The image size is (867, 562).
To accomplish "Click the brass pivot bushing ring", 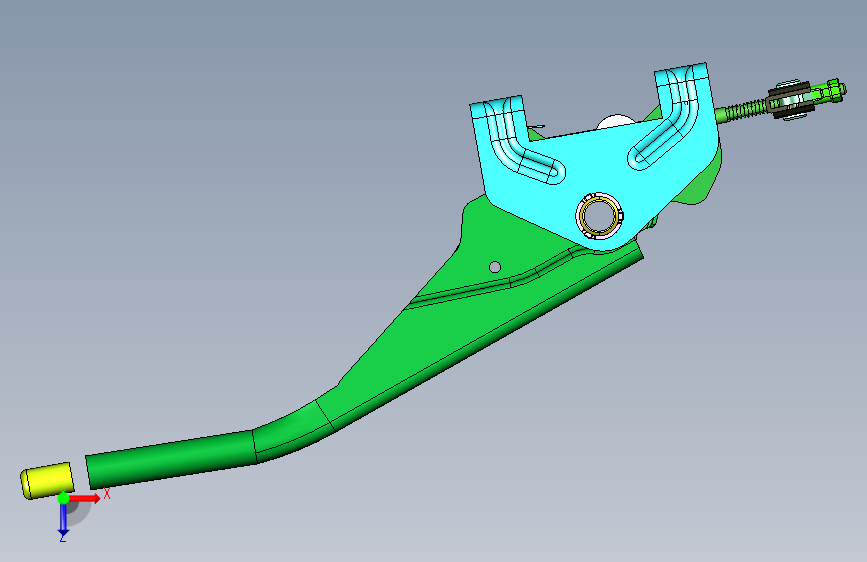I will [x=599, y=215].
